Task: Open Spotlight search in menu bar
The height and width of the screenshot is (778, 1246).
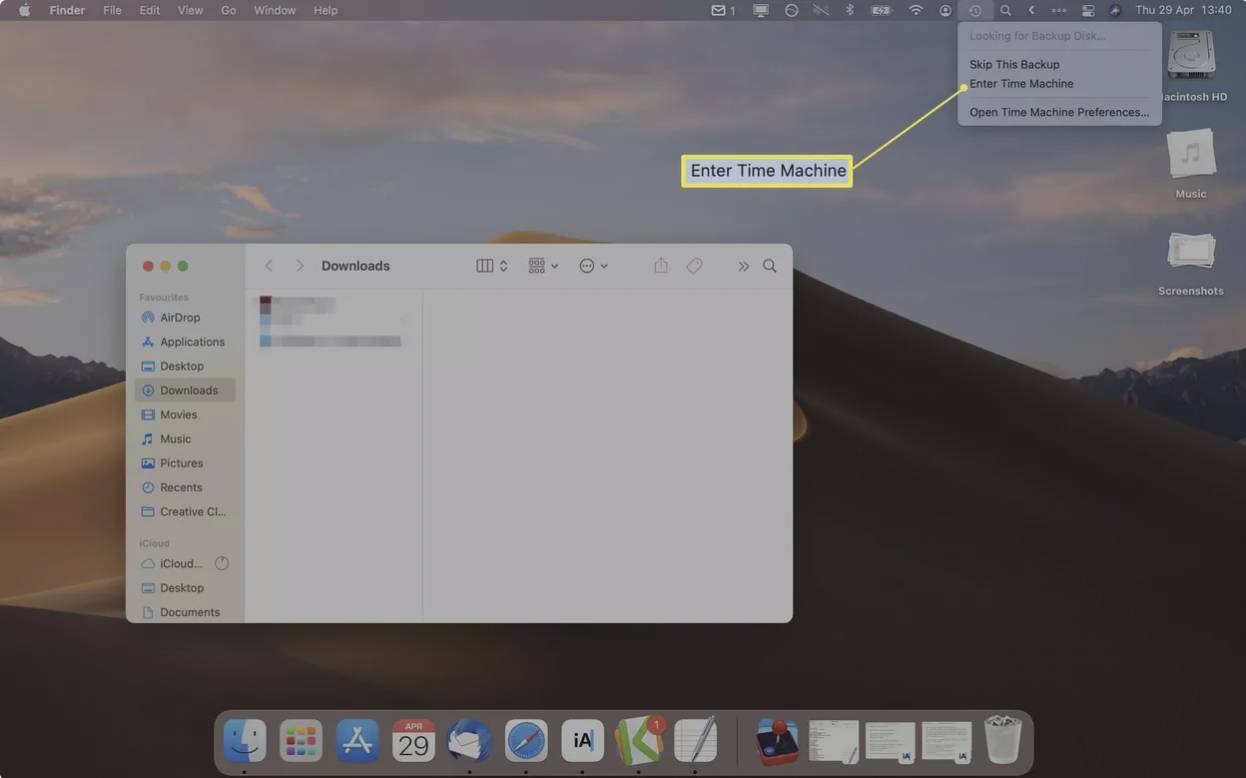Action: point(1005,10)
